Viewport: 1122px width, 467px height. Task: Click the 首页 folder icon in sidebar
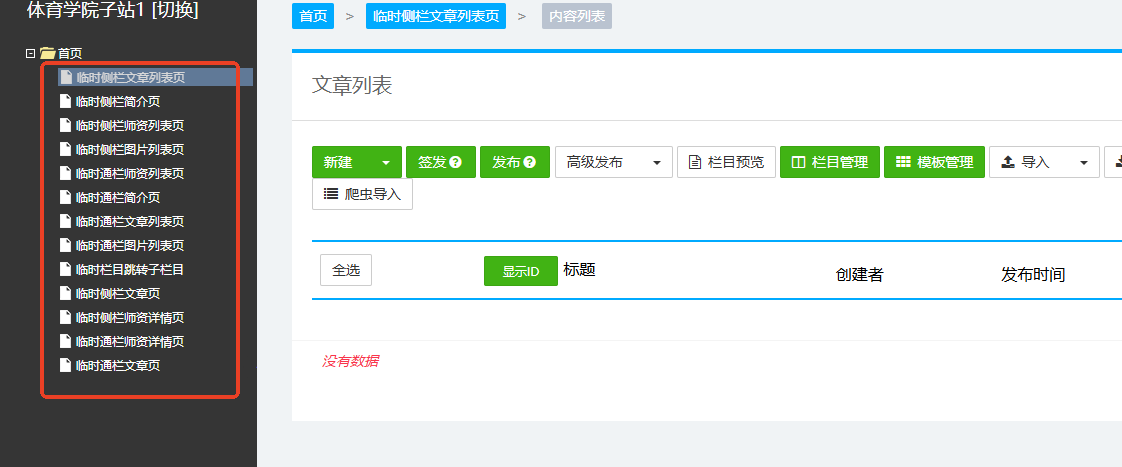tap(47, 53)
